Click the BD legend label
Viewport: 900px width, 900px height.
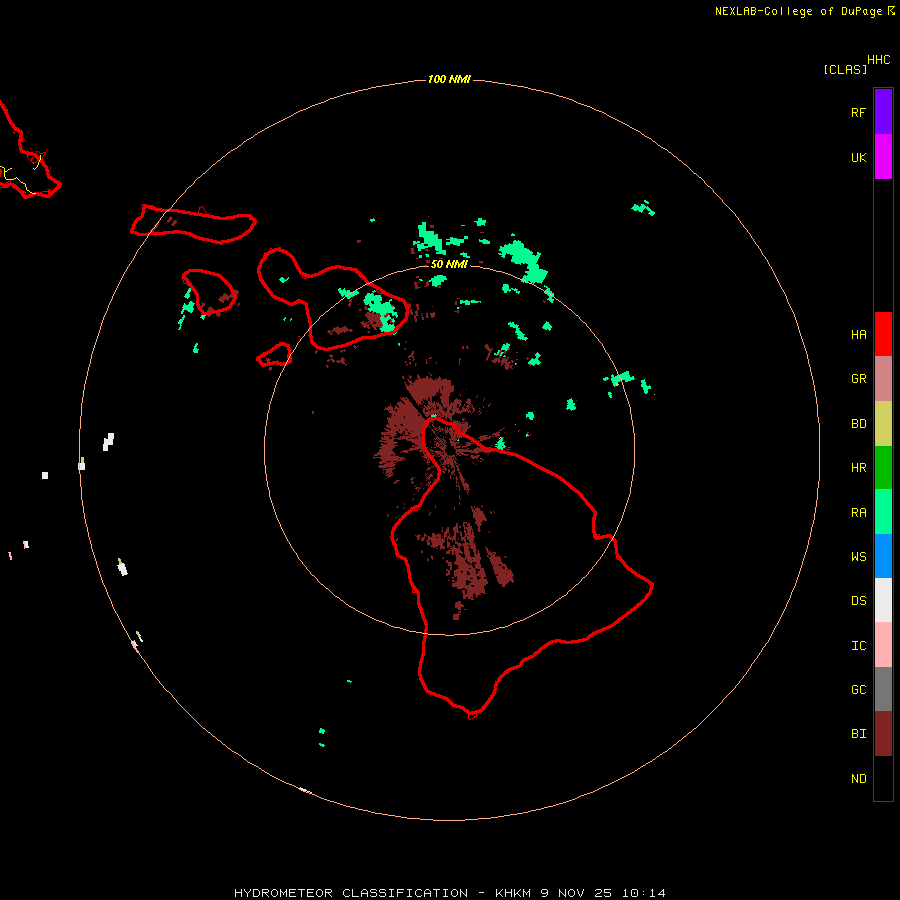point(858,424)
